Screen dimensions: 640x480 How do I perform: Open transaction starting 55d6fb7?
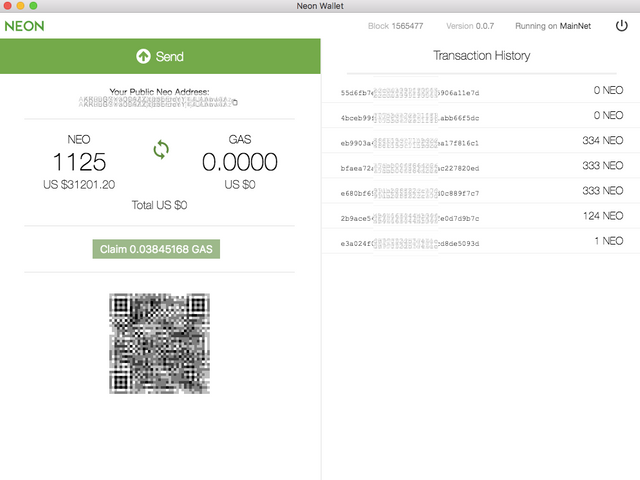pyautogui.click(x=410, y=93)
